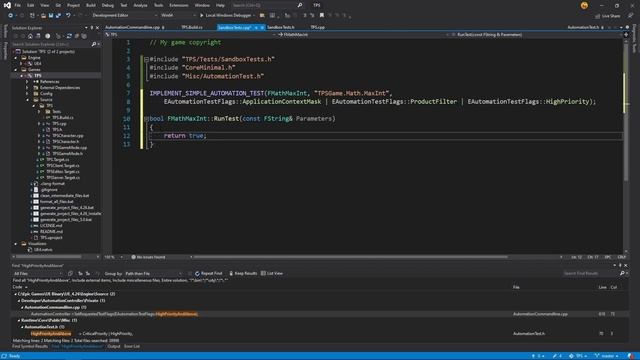Open the Debug menu
This screenshot has height=360, width=640.
tap(108, 5)
